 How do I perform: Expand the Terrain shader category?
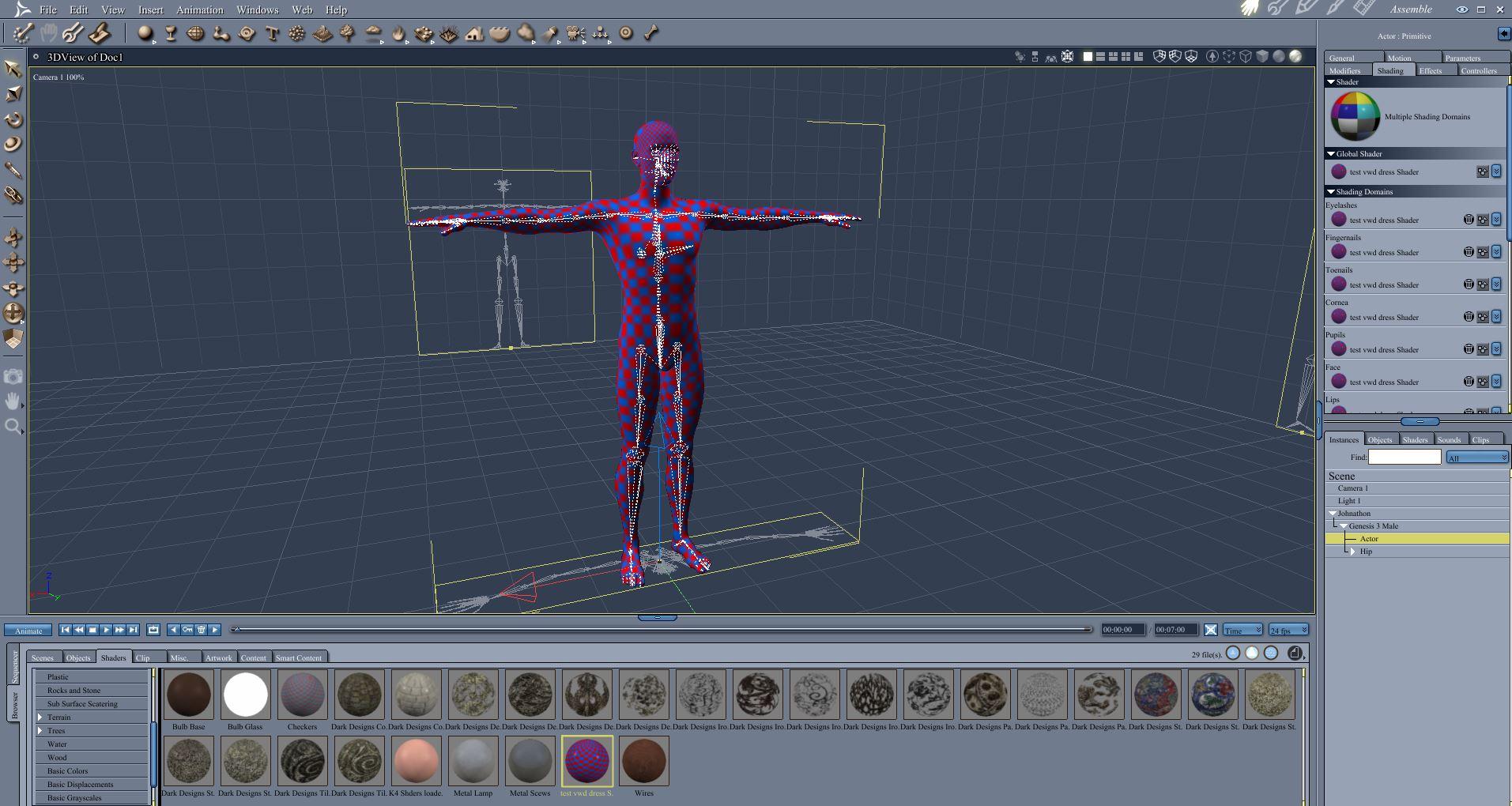(40, 717)
